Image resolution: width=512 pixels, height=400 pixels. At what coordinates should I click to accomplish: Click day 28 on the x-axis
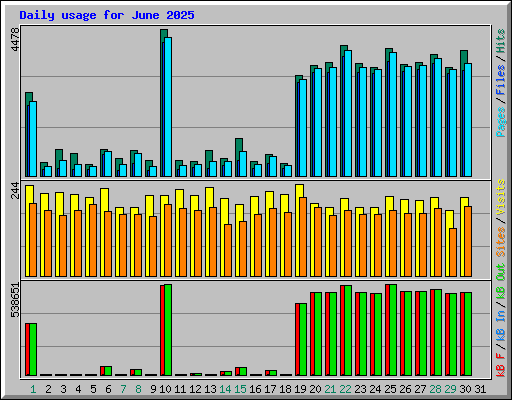coord(435,389)
